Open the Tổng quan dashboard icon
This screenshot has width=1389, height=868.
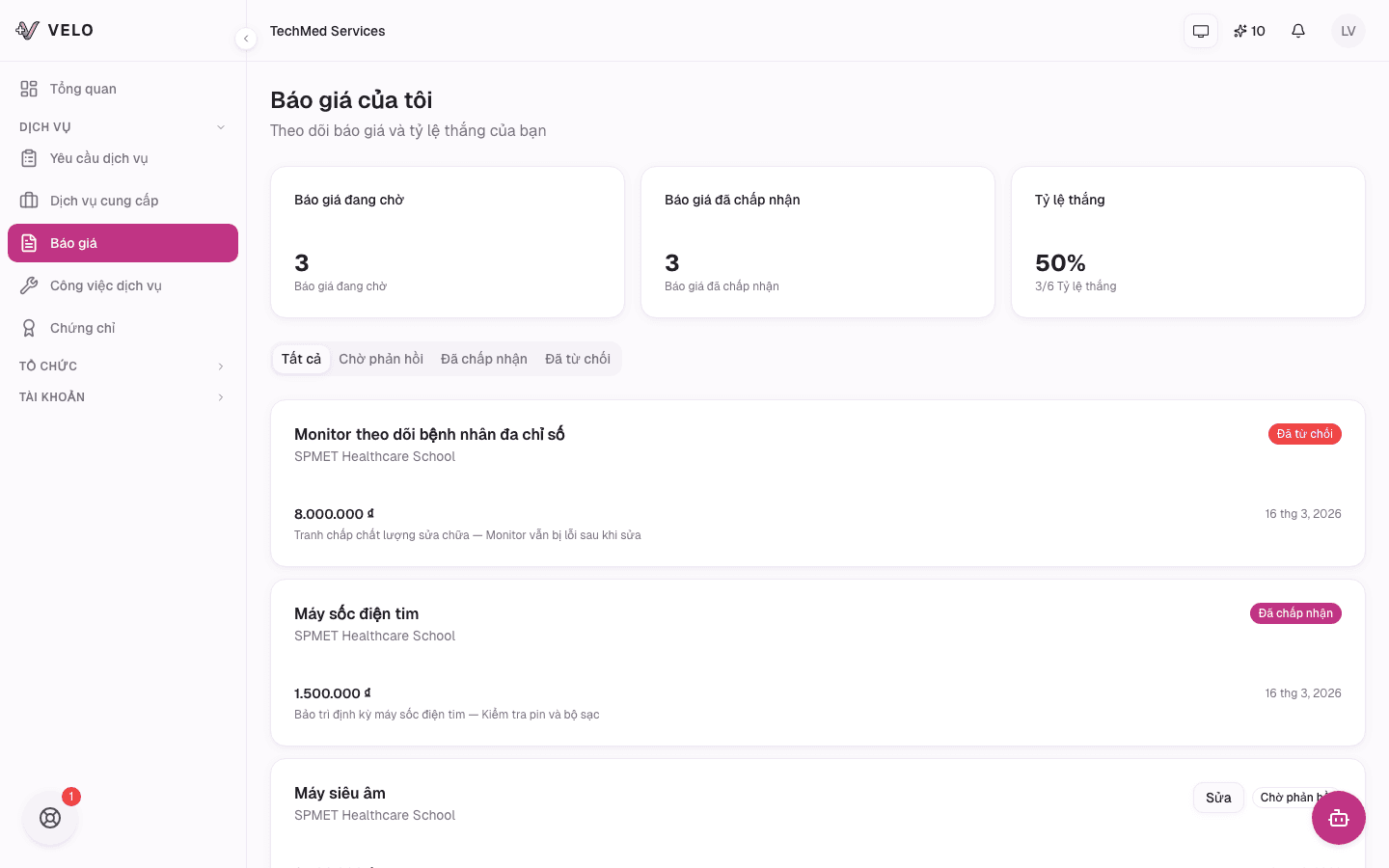tap(29, 89)
